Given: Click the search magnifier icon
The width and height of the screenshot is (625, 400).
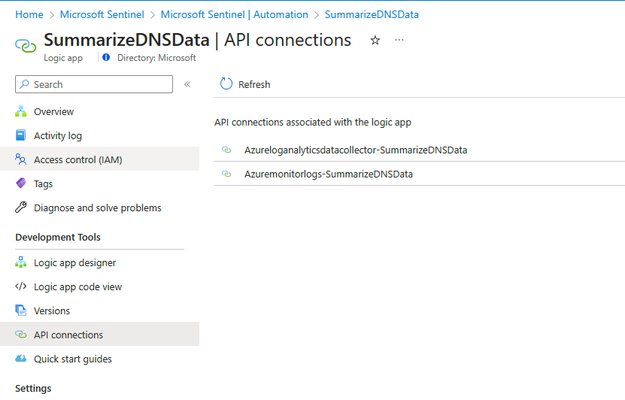Looking at the screenshot, I should [x=25, y=84].
